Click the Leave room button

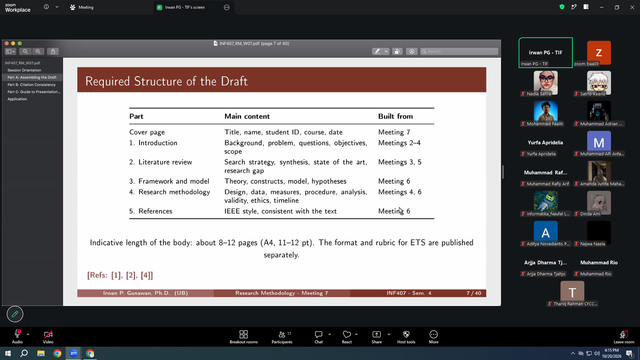(x=624, y=337)
